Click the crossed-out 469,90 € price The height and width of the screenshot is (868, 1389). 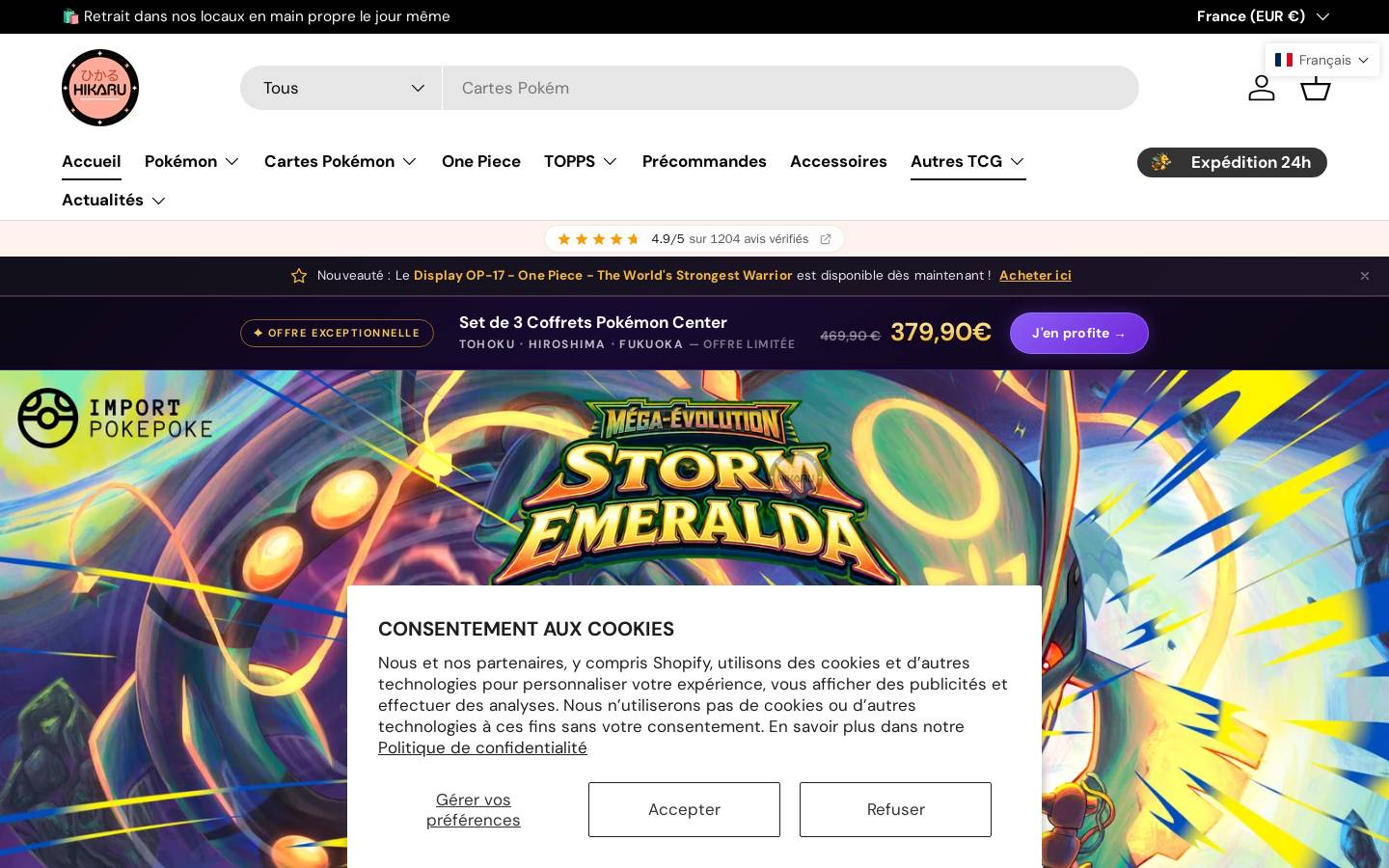(850, 336)
